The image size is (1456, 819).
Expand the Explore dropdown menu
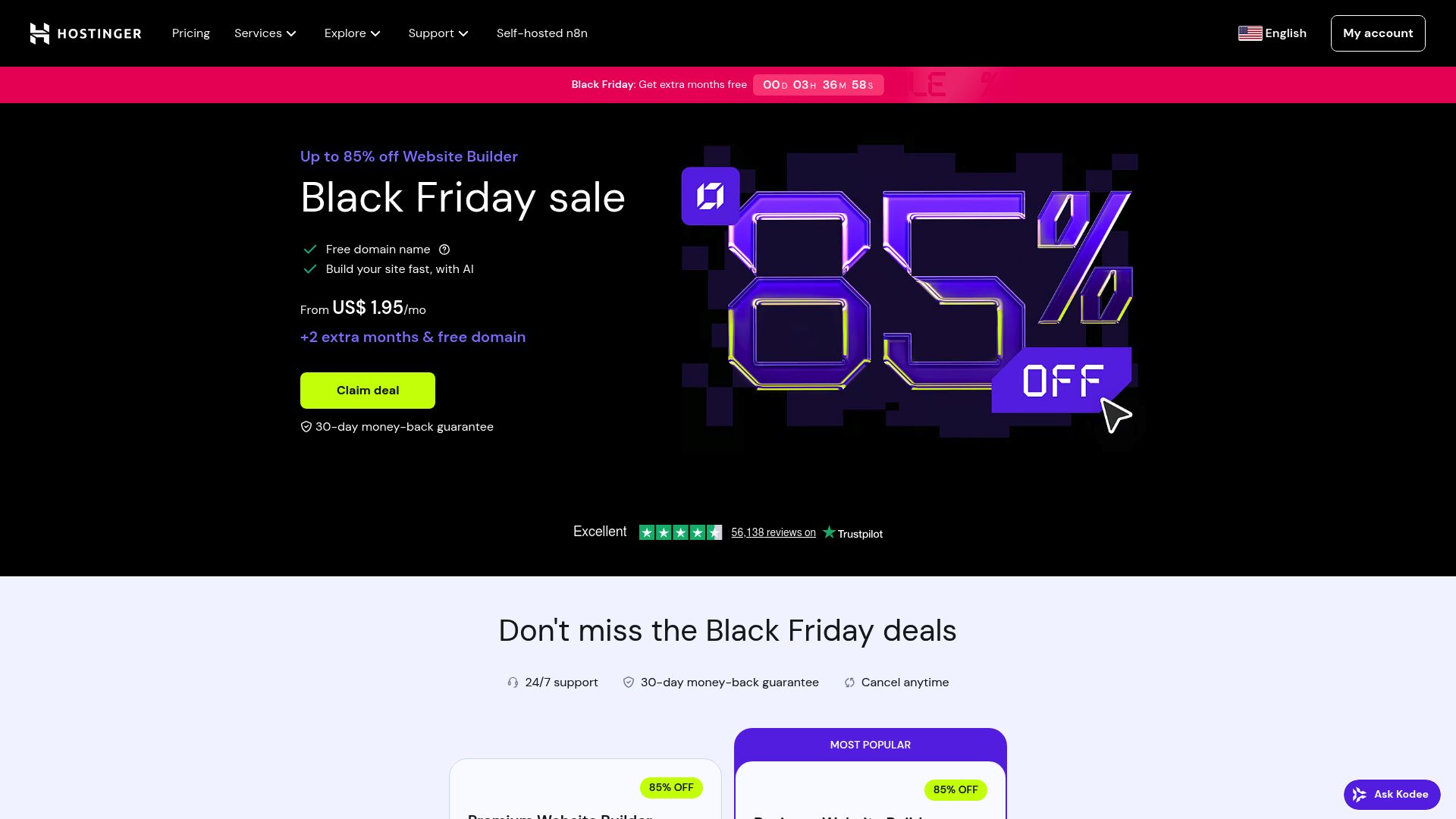point(352,33)
